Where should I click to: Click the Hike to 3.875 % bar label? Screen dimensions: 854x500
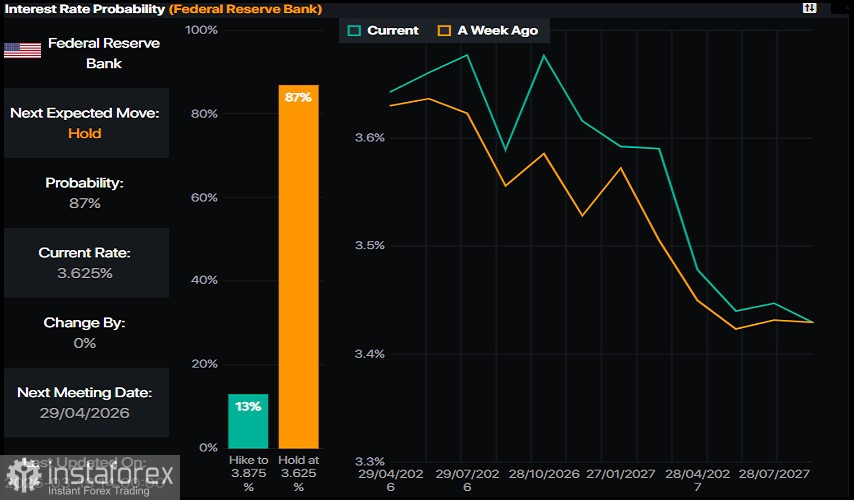click(248, 473)
